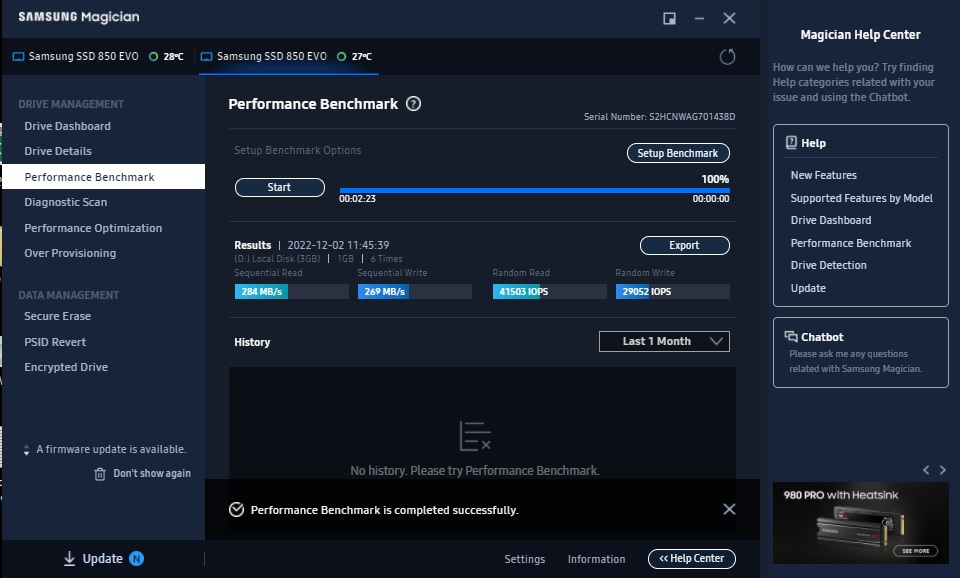Click the 980 PRO with Heatsink ad banner
This screenshot has width=960, height=578.
(860, 522)
